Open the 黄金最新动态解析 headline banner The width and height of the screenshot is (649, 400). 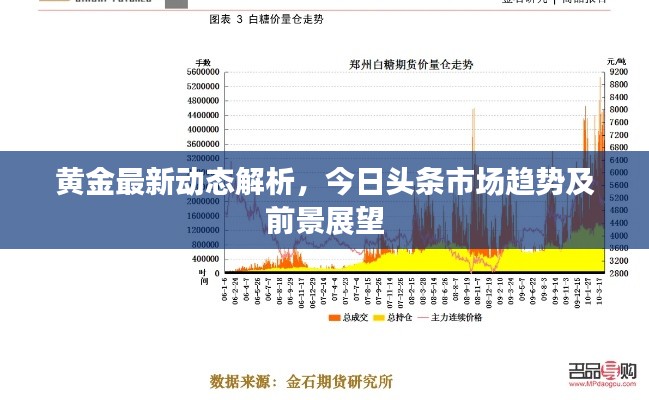pyautogui.click(x=324, y=200)
